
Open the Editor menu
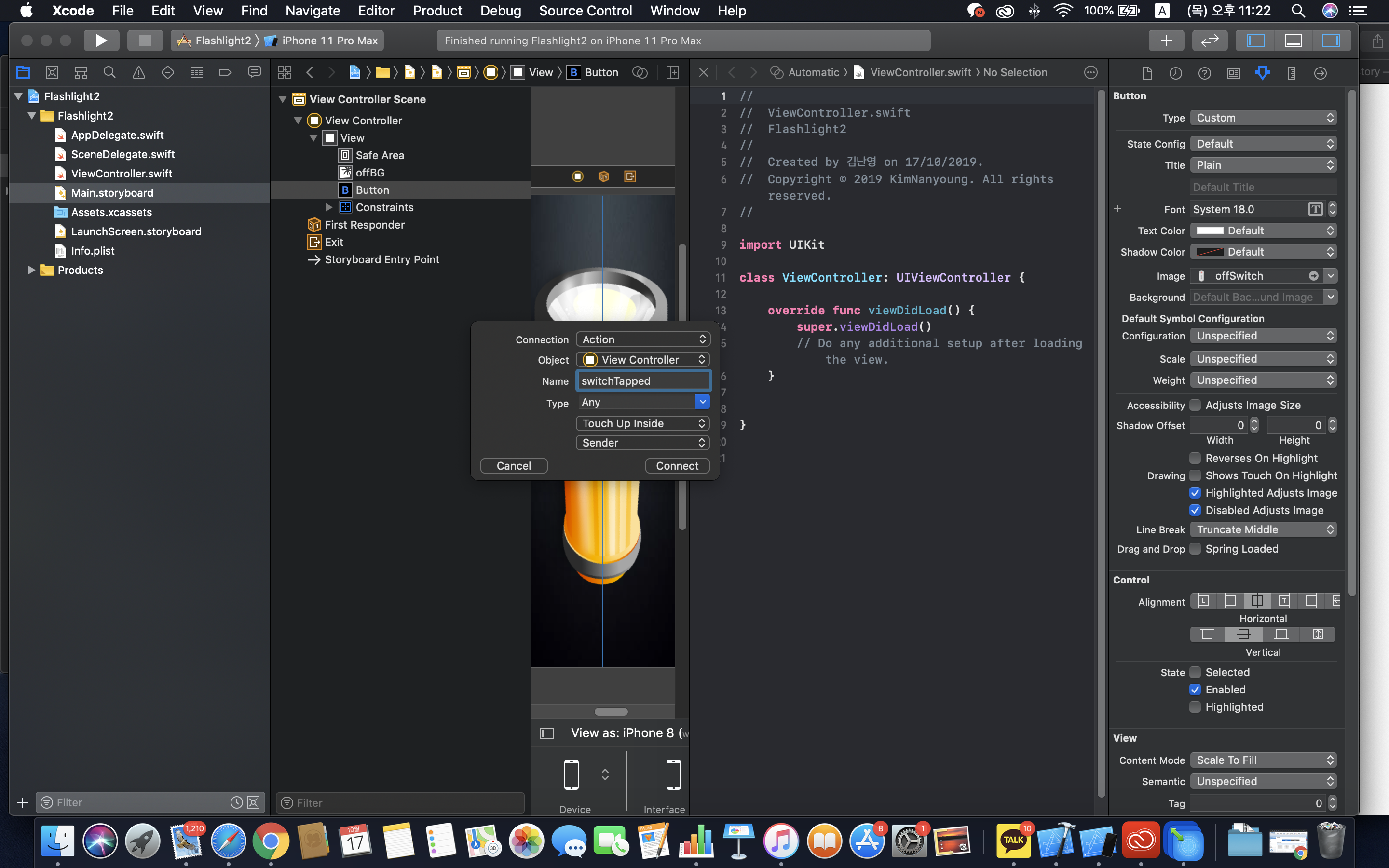[x=376, y=10]
